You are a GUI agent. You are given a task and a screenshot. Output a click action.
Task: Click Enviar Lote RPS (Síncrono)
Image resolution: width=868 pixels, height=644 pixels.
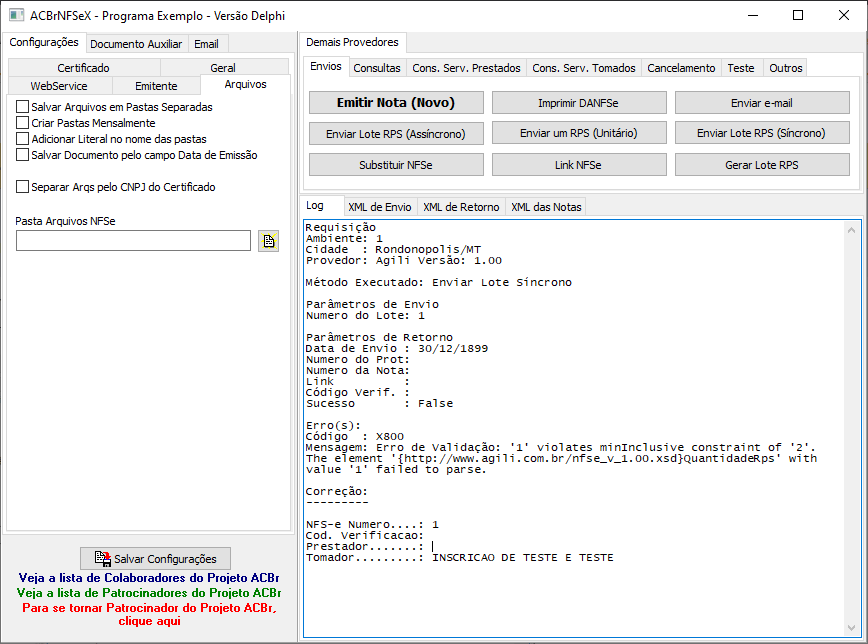click(762, 133)
